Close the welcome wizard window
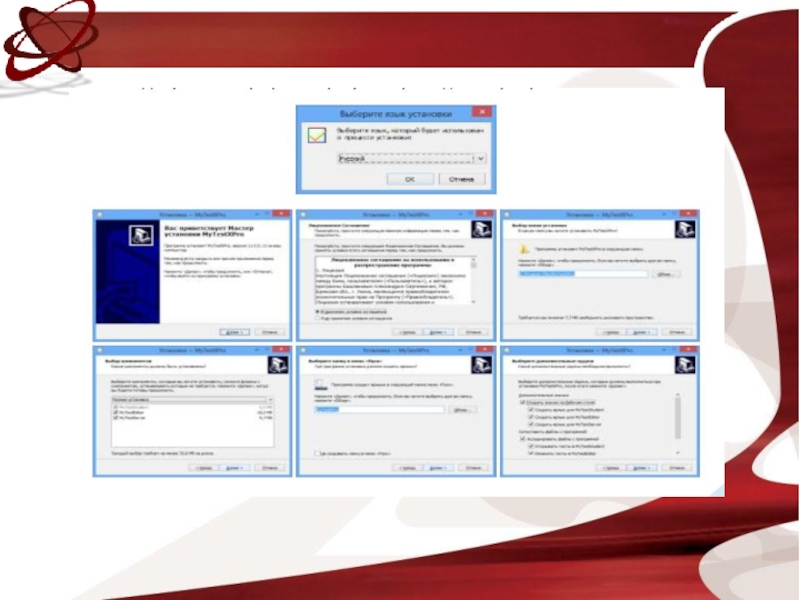The image size is (800, 600). [281, 214]
